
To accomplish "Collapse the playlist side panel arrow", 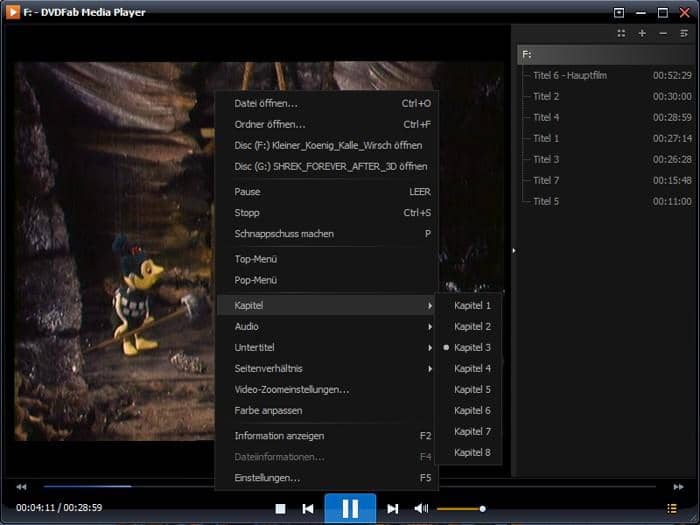I will 514,251.
